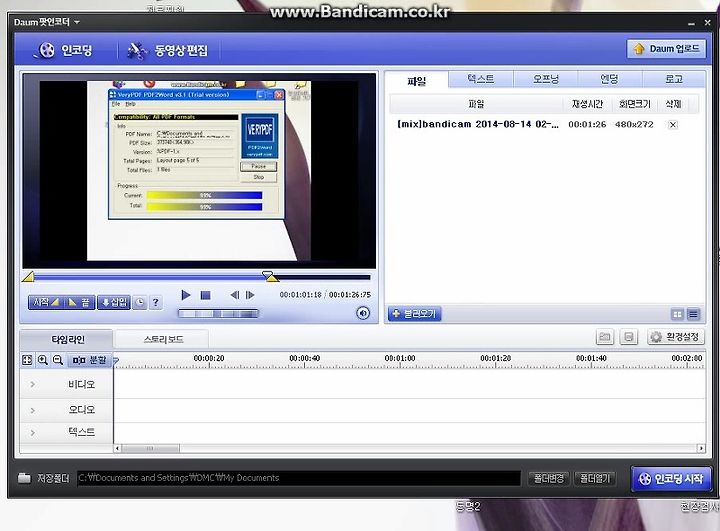Click the start trim marker on seek bar
The image size is (720, 531).
coord(28,276)
